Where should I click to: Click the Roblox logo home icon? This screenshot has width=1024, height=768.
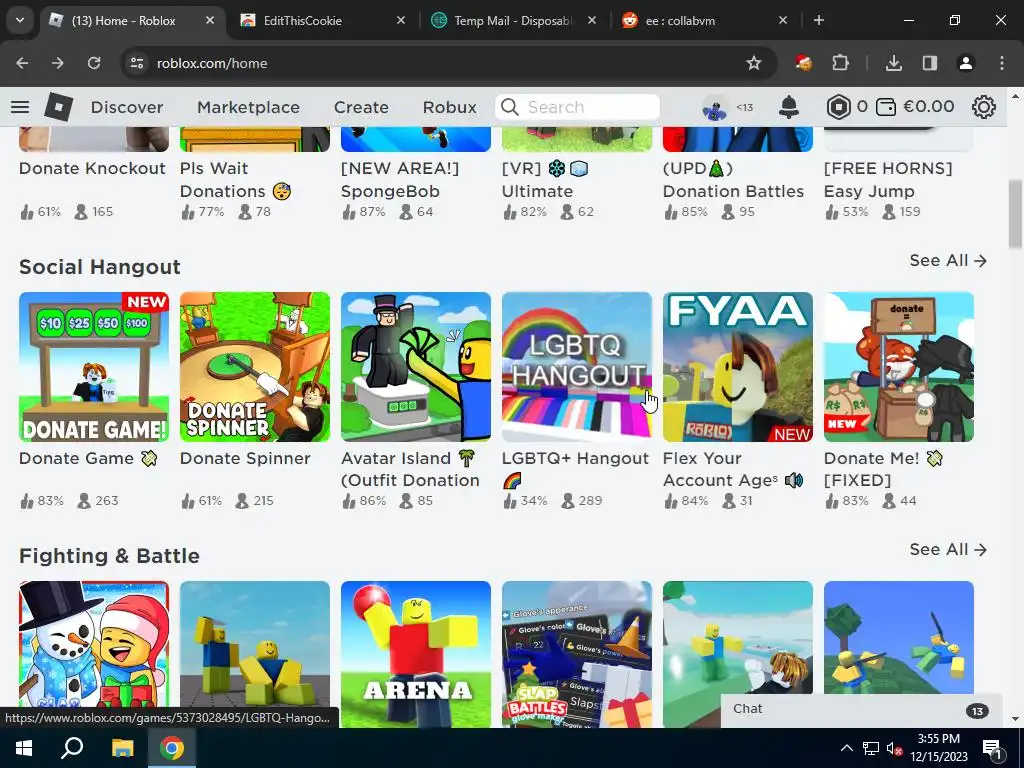click(x=58, y=107)
